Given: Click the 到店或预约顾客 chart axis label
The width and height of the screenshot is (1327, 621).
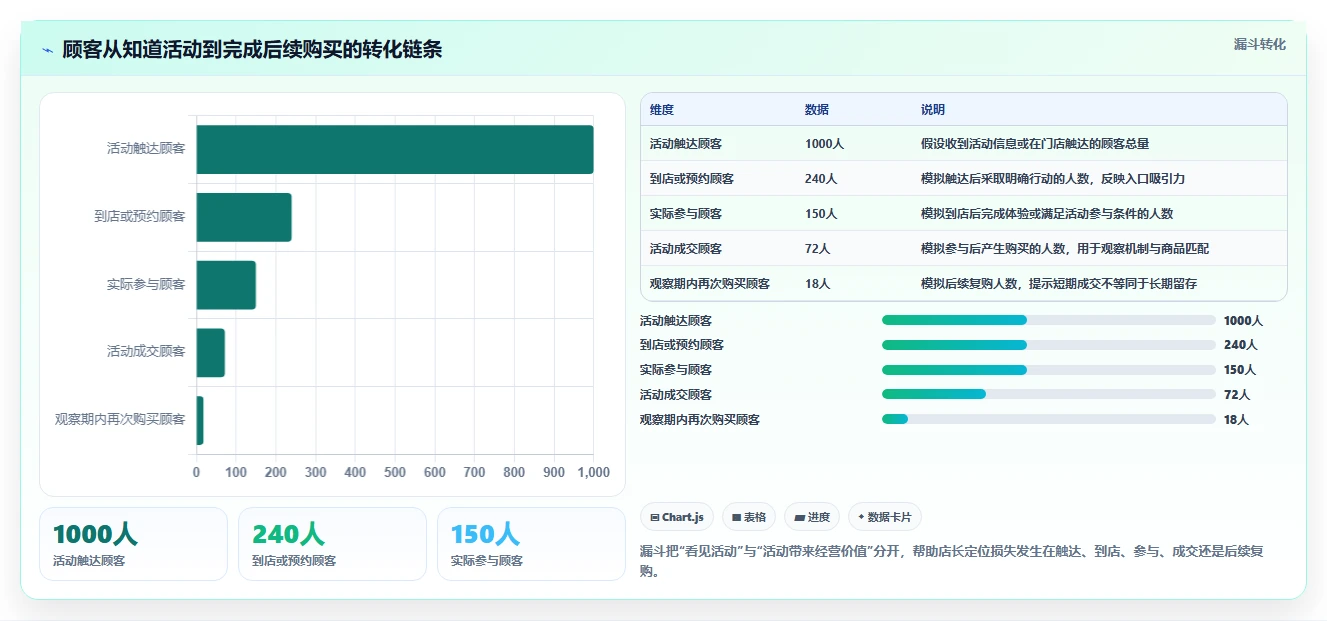Looking at the screenshot, I should 140,217.
